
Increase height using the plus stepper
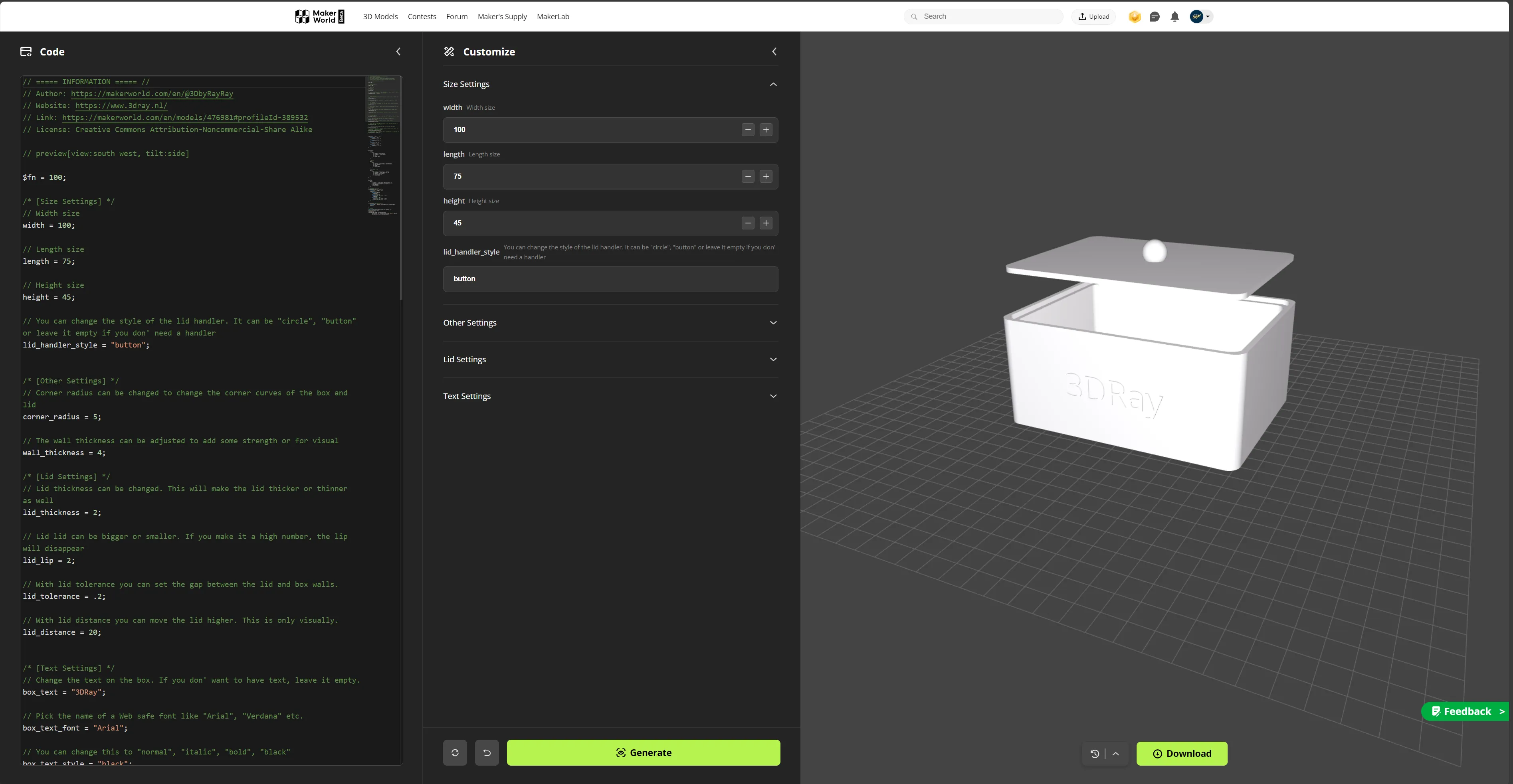pyautogui.click(x=766, y=223)
